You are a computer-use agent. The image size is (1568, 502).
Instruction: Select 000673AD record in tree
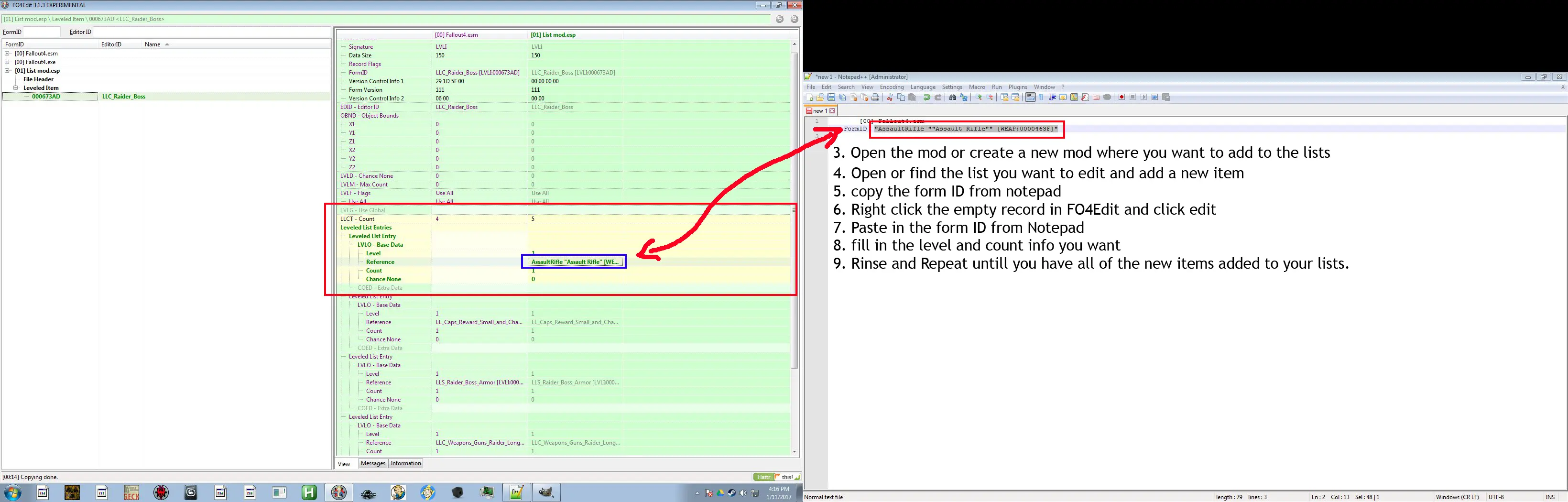tap(46, 96)
